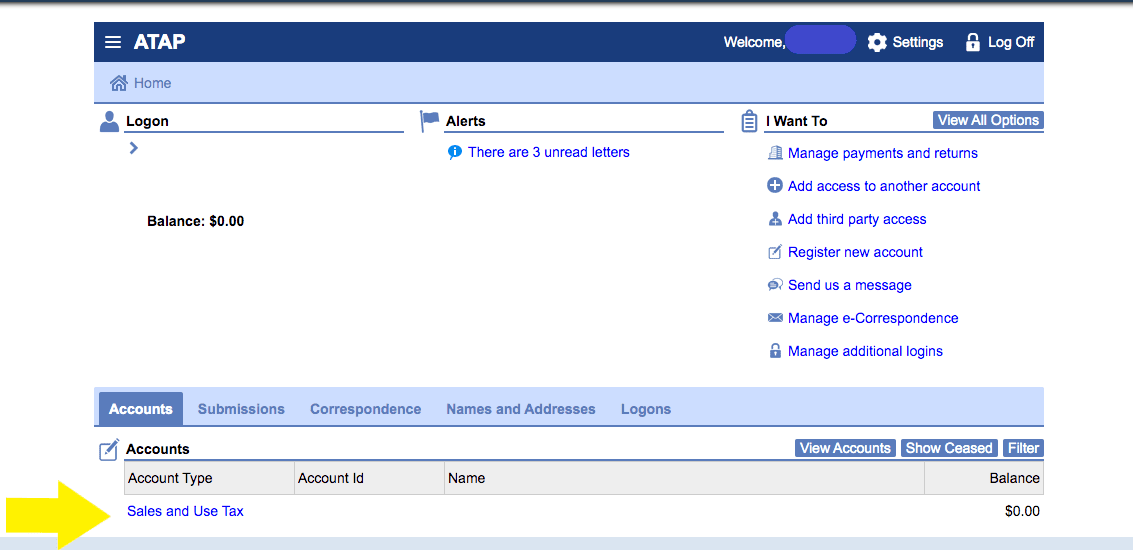
Task: Click the Accounts section edit icon
Action: (108, 450)
